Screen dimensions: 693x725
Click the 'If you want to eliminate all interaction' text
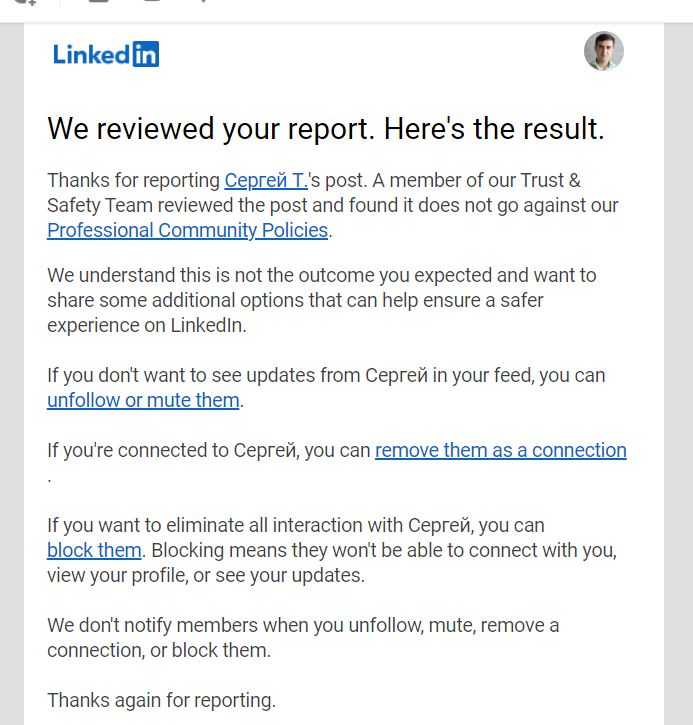(296, 525)
